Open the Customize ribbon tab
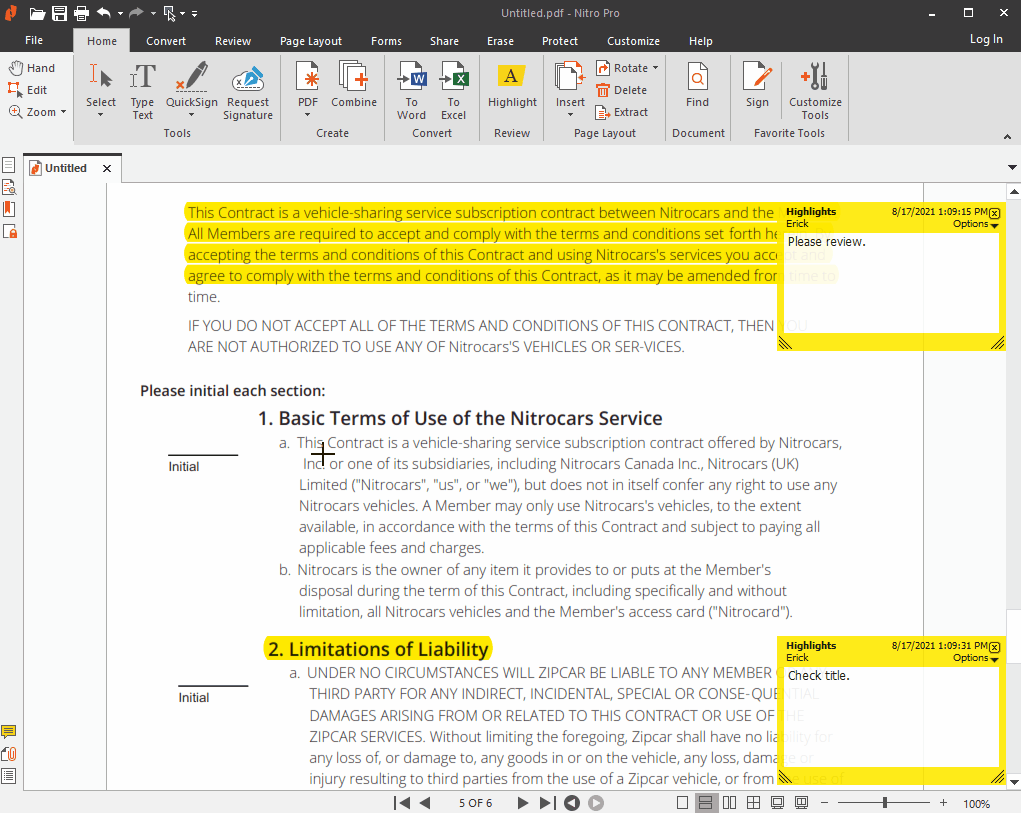Screen dimensions: 1021x813 click(x=633, y=41)
